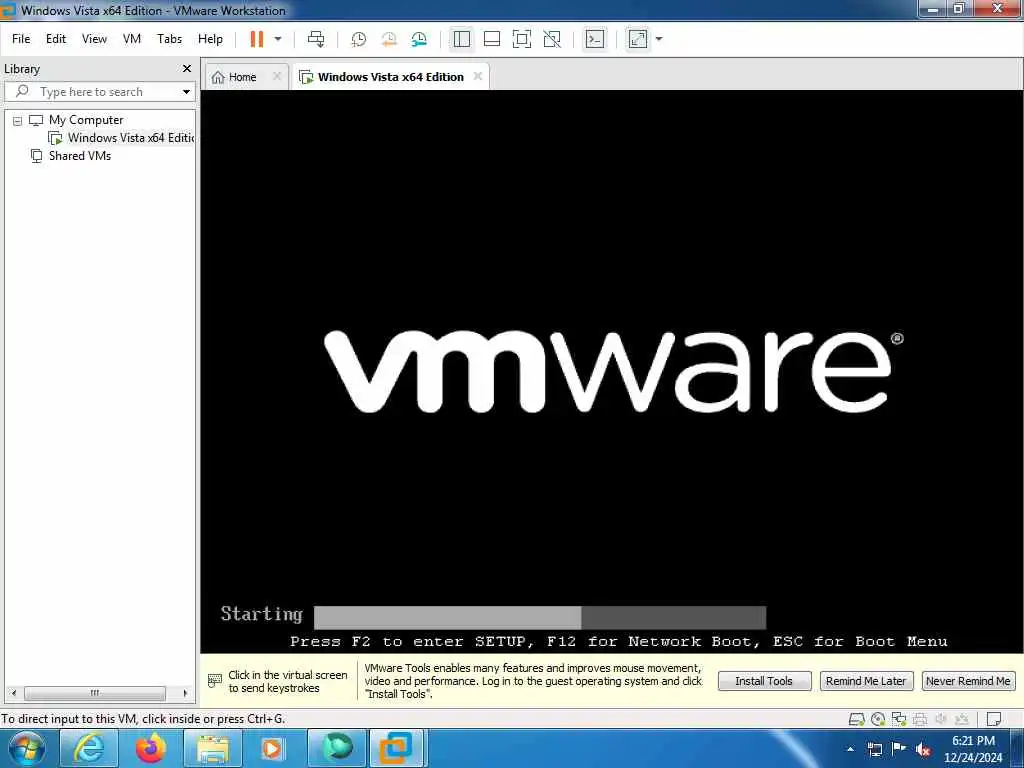This screenshot has width=1024, height=768.
Task: Open the Library search filter dropdown
Action: (x=186, y=92)
